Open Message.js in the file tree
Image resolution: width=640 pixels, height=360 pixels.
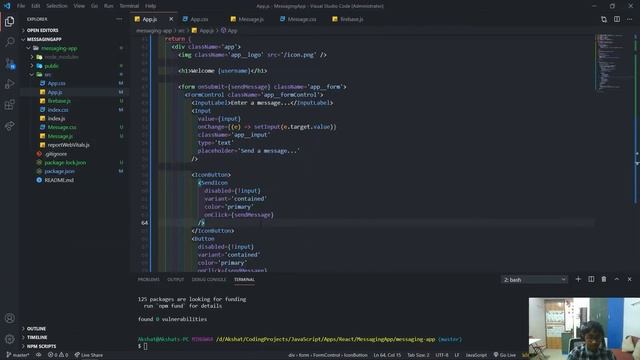[60, 136]
